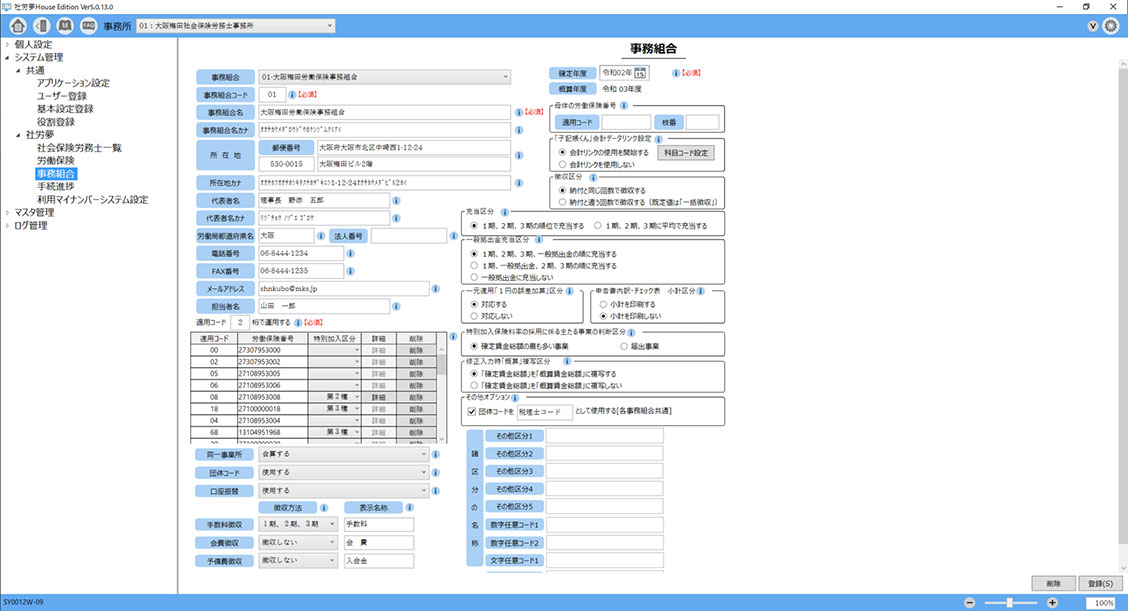The image size is (1128, 611).
Task: Click the round V icon at top right
Action: (x=1093, y=26)
